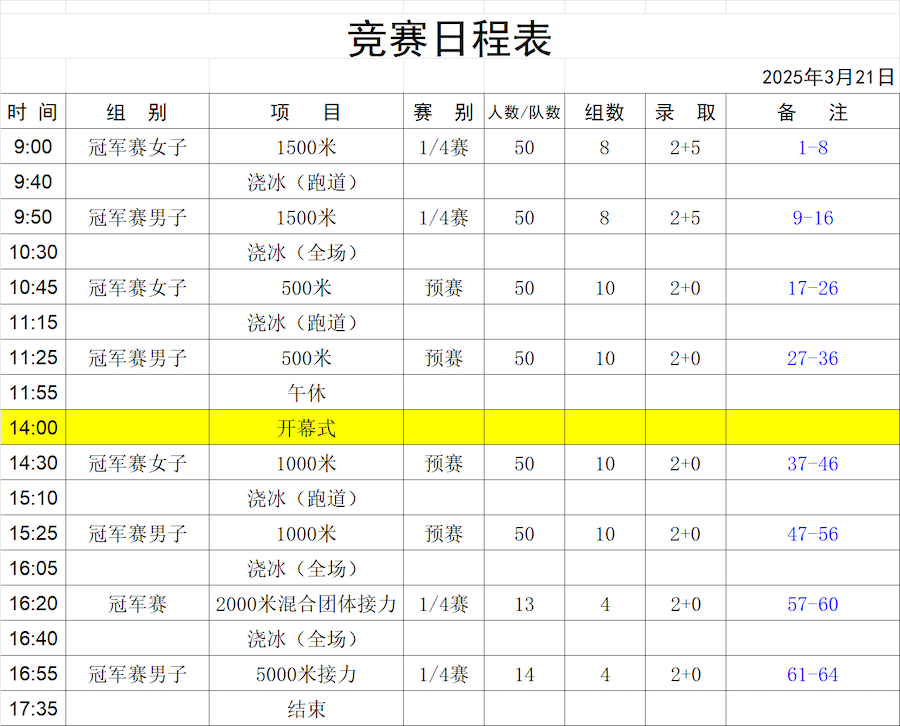Screen dimensions: 900x726
Task: Select the 9:00 time cell
Action: pyautogui.click(x=33, y=147)
